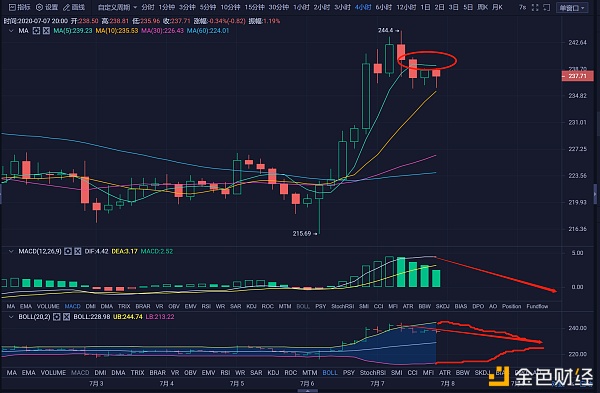This screenshot has height=393, width=600.
Task: Click the 7s refresh countdown indicator
Action: (522, 7)
